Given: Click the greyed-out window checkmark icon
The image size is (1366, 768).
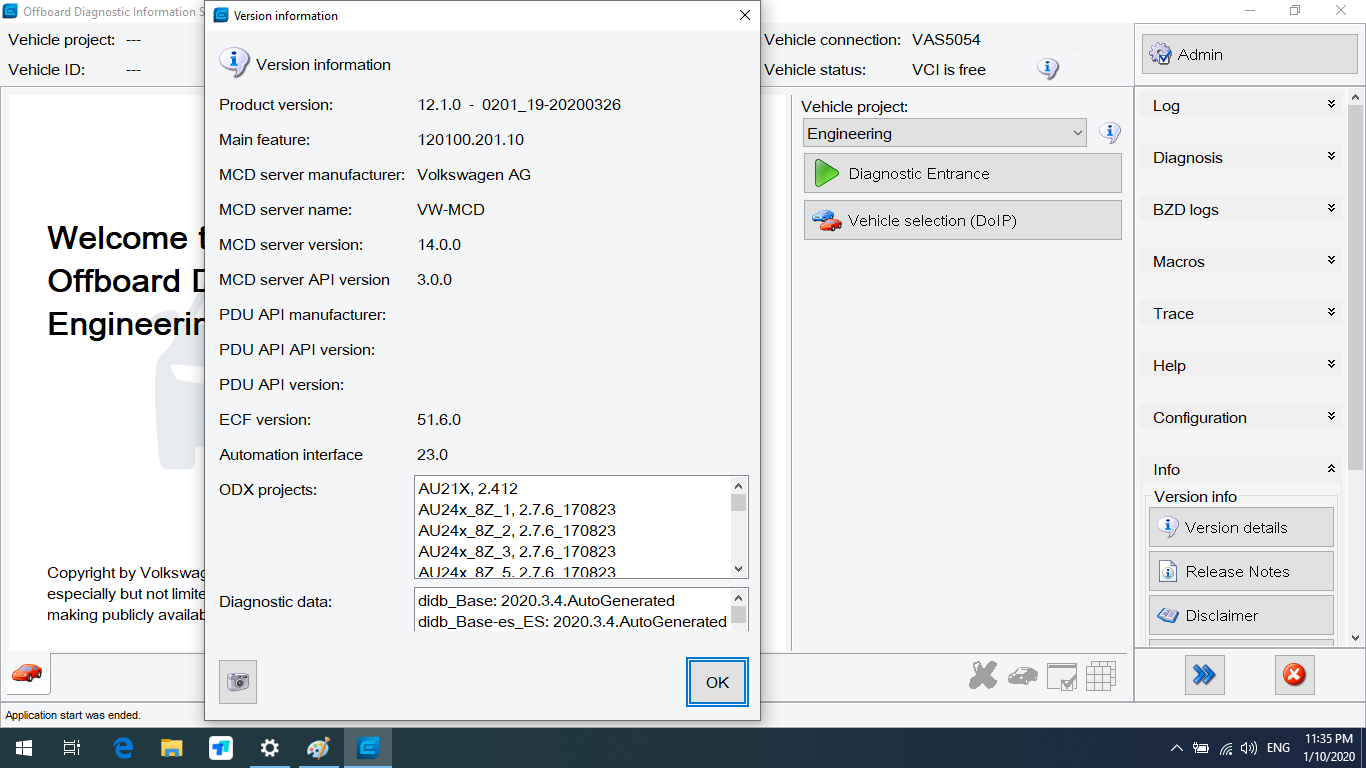Looking at the screenshot, I should pyautogui.click(x=1061, y=676).
